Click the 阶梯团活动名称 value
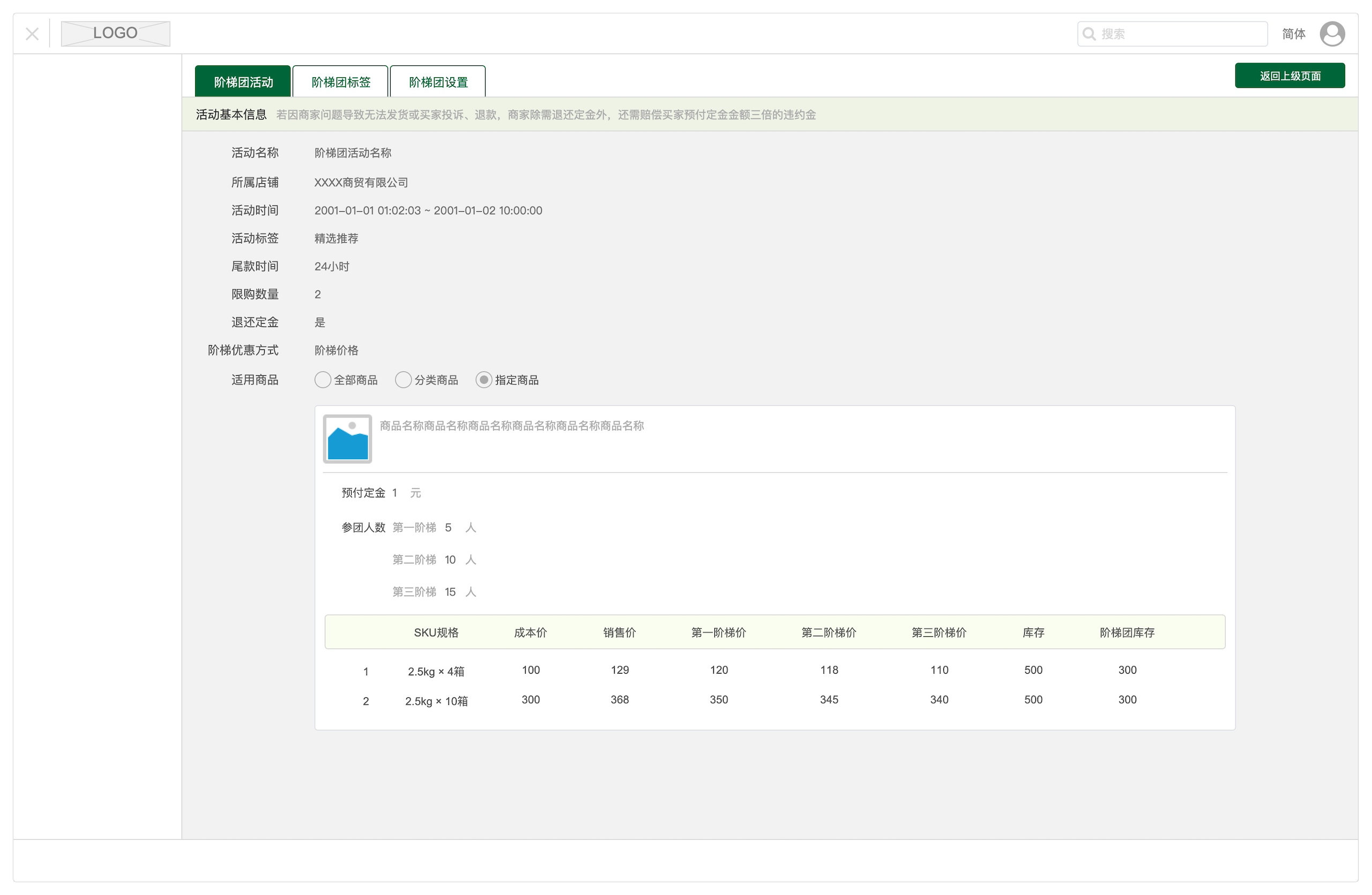The image size is (1372, 895). 353,153
